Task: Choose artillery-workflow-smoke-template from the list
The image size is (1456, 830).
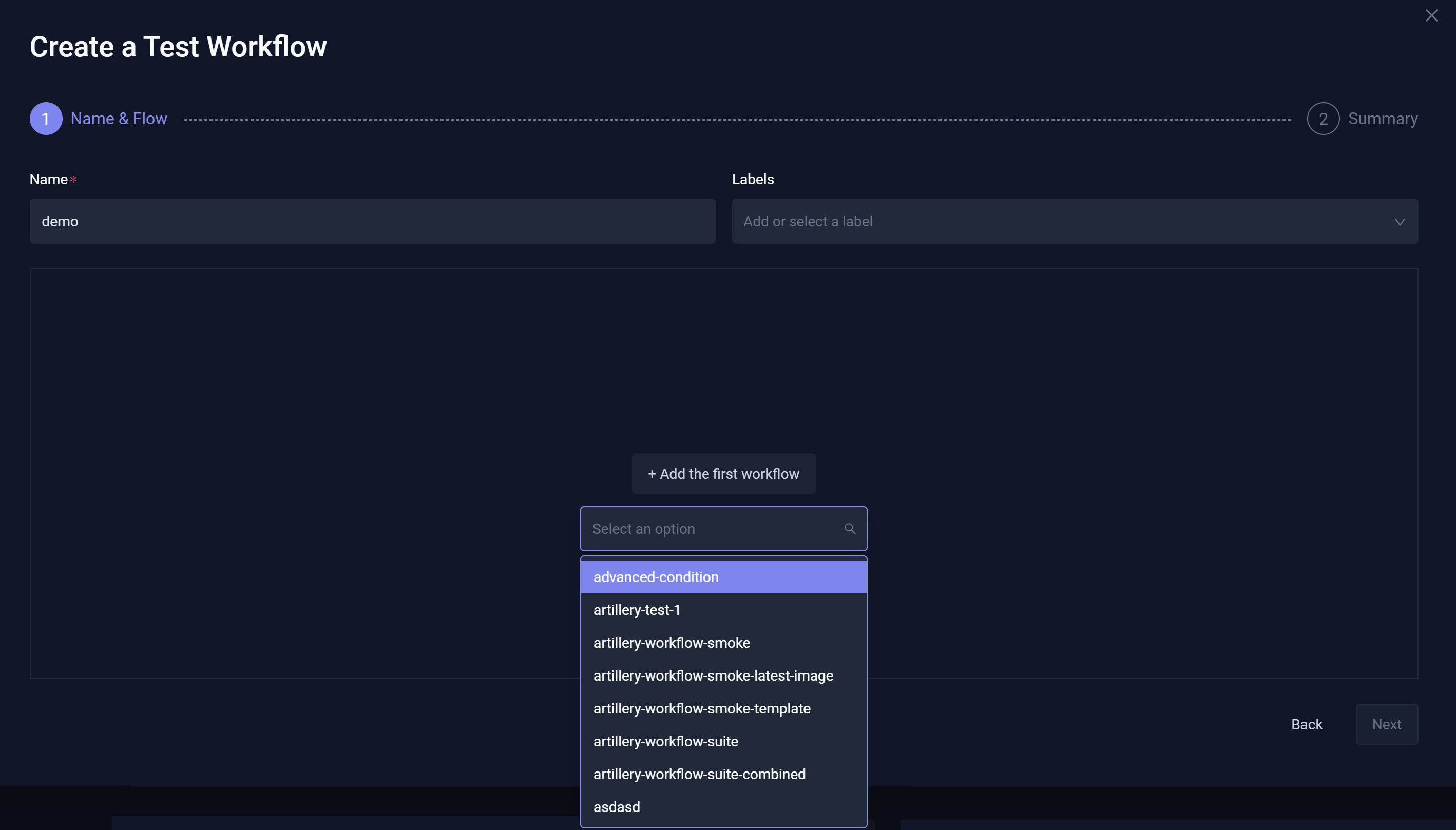Action: pyautogui.click(x=702, y=708)
